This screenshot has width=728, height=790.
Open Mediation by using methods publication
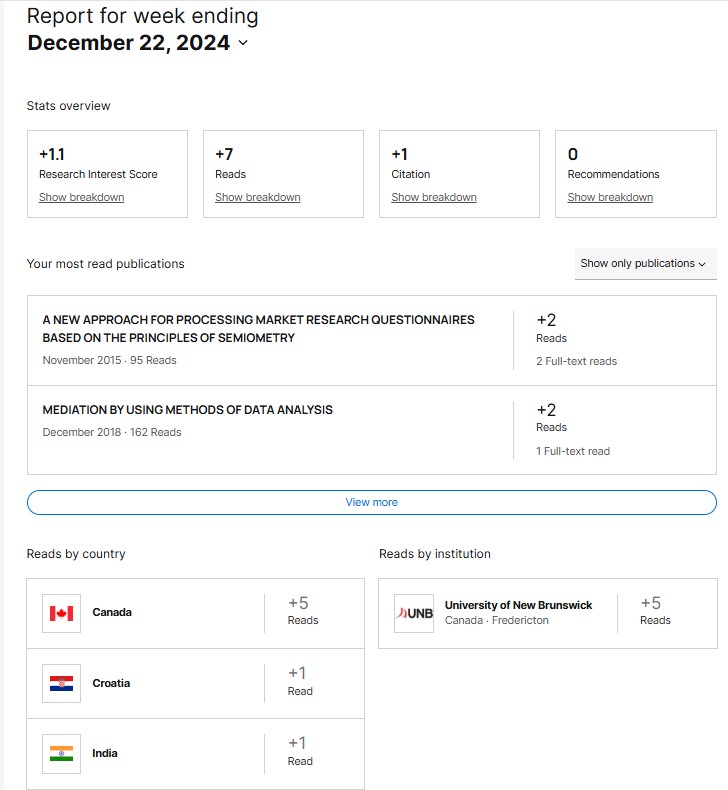(187, 410)
